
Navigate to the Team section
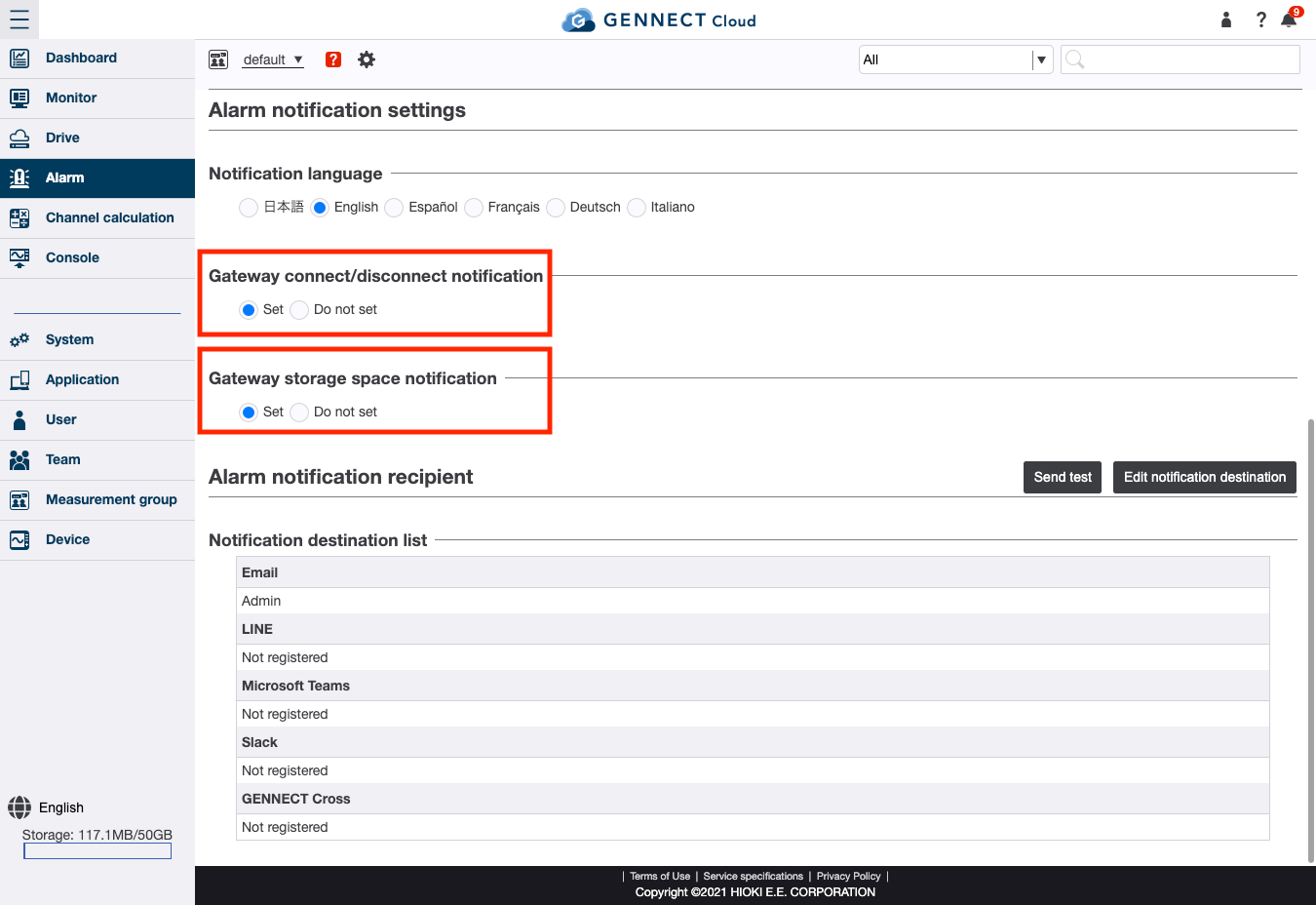62,459
